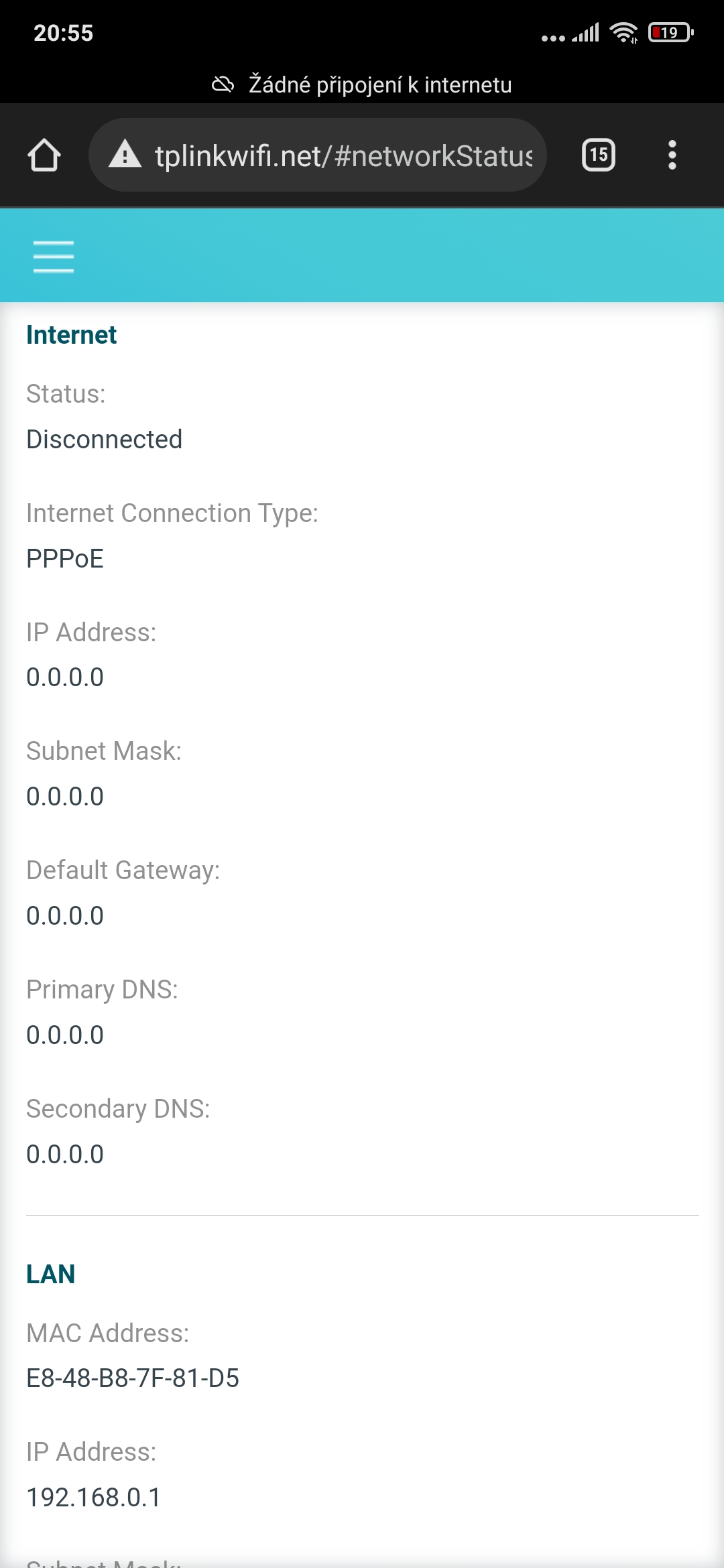Click the tplinkwifi.net address bar
Screen dimensions: 724x1568
pos(342,155)
